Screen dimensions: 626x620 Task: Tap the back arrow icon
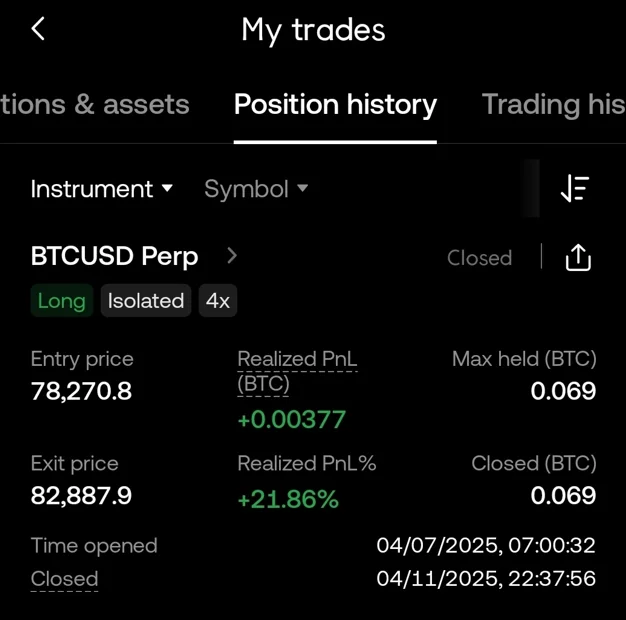click(38, 29)
